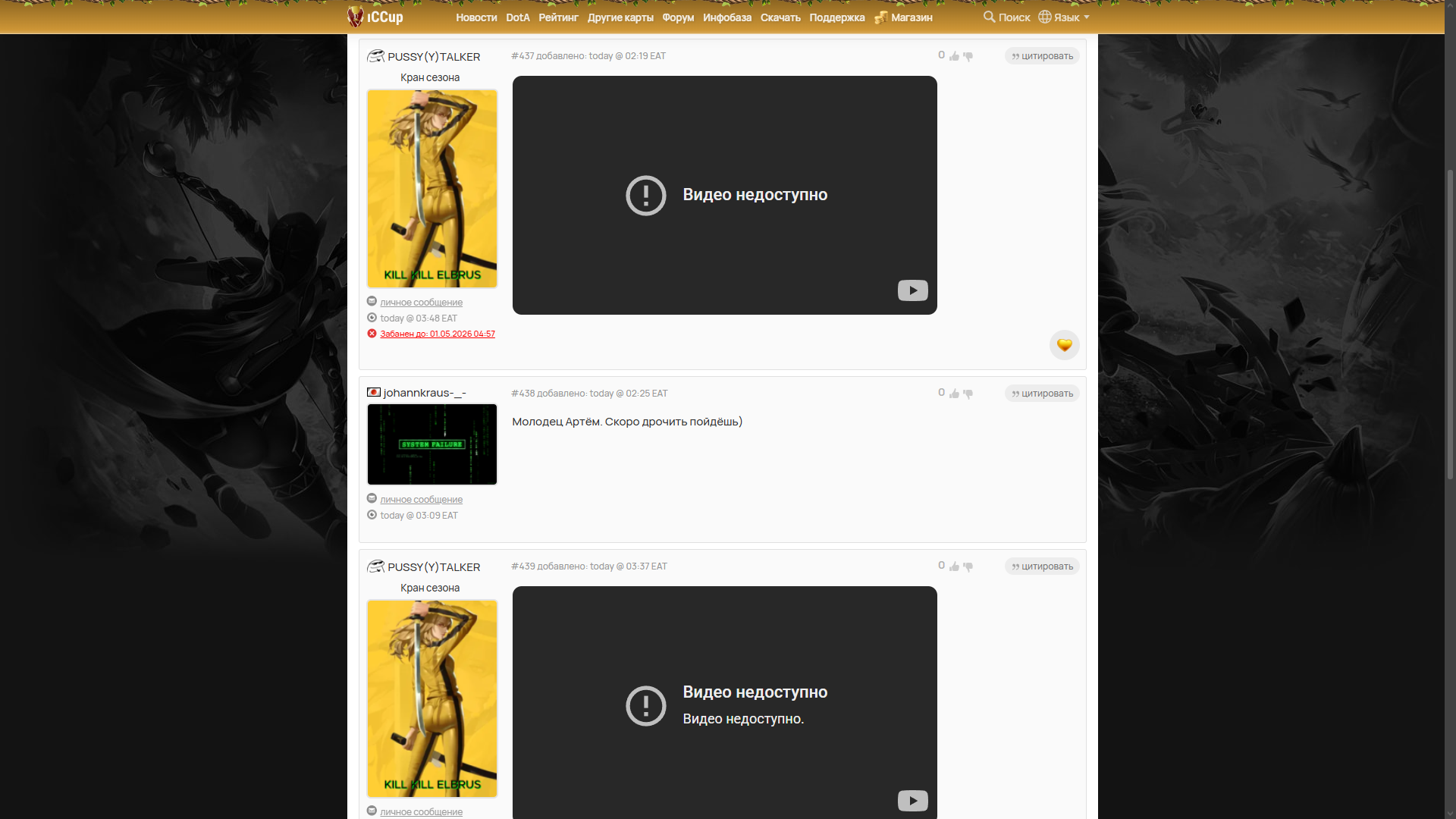Open the DotA menu item
1456x819 pixels.
(517, 17)
